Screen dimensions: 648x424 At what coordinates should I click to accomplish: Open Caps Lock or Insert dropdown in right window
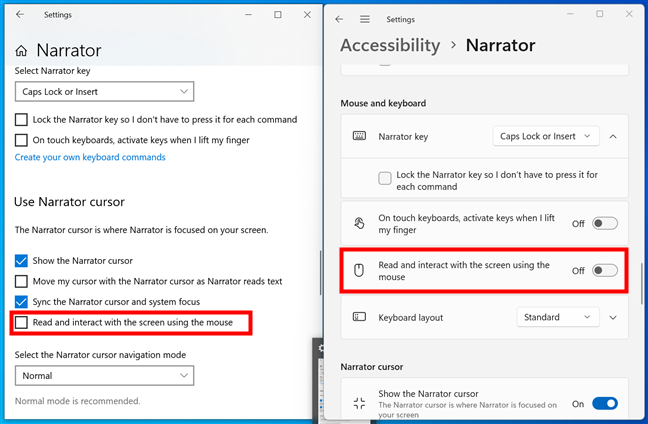click(x=546, y=136)
